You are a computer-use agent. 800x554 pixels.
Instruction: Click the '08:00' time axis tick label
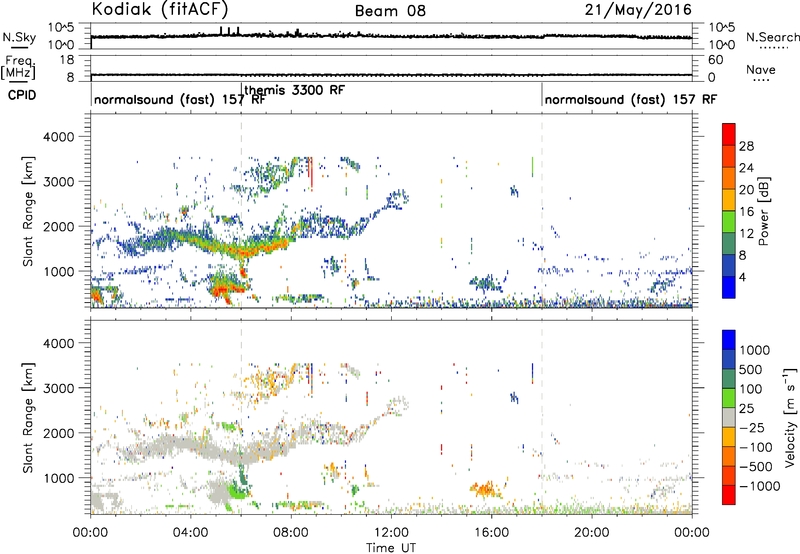pyautogui.click(x=291, y=533)
